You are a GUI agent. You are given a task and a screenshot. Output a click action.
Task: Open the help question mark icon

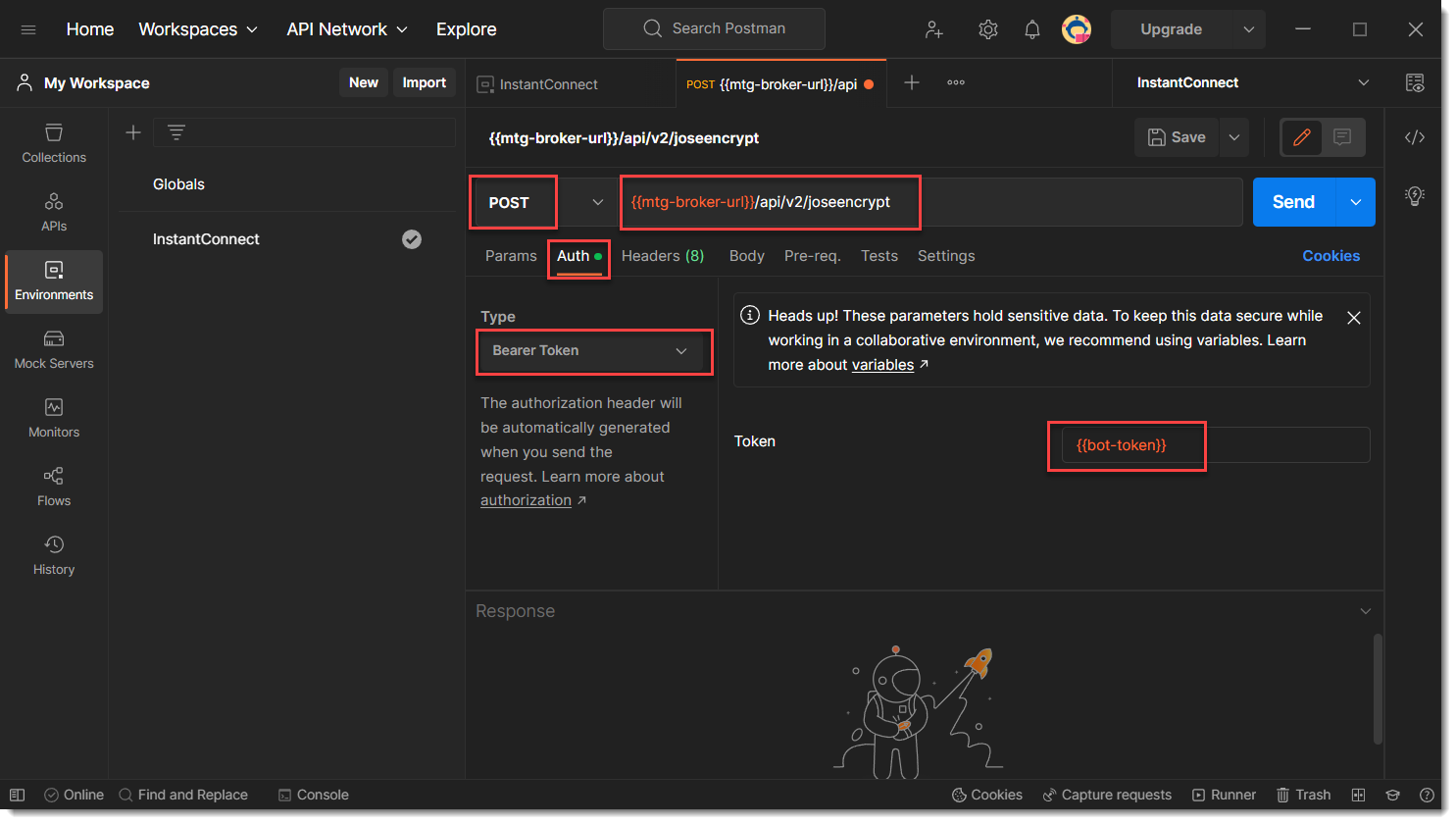1427,795
